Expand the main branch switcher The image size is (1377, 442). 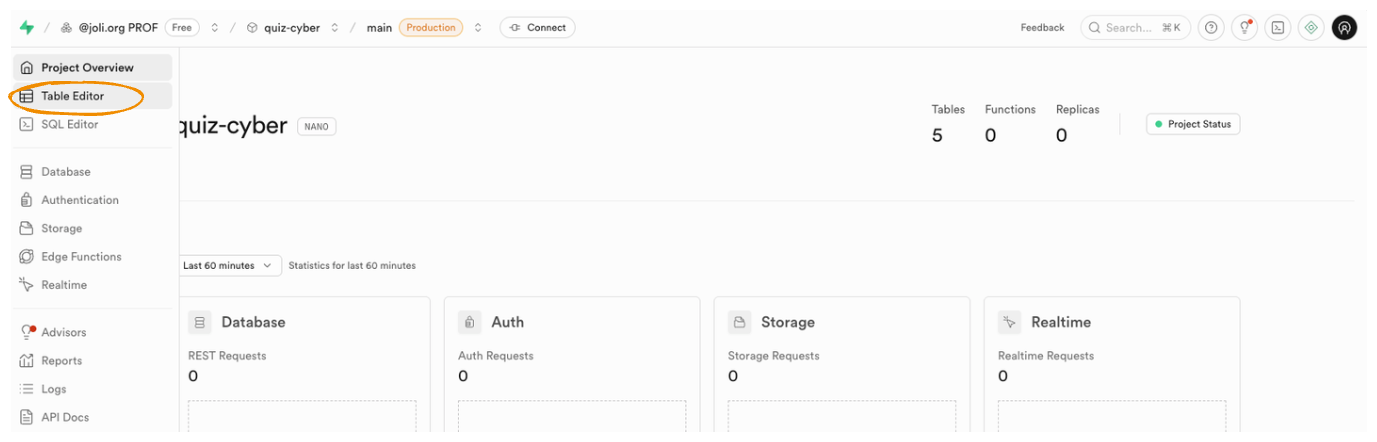[478, 28]
